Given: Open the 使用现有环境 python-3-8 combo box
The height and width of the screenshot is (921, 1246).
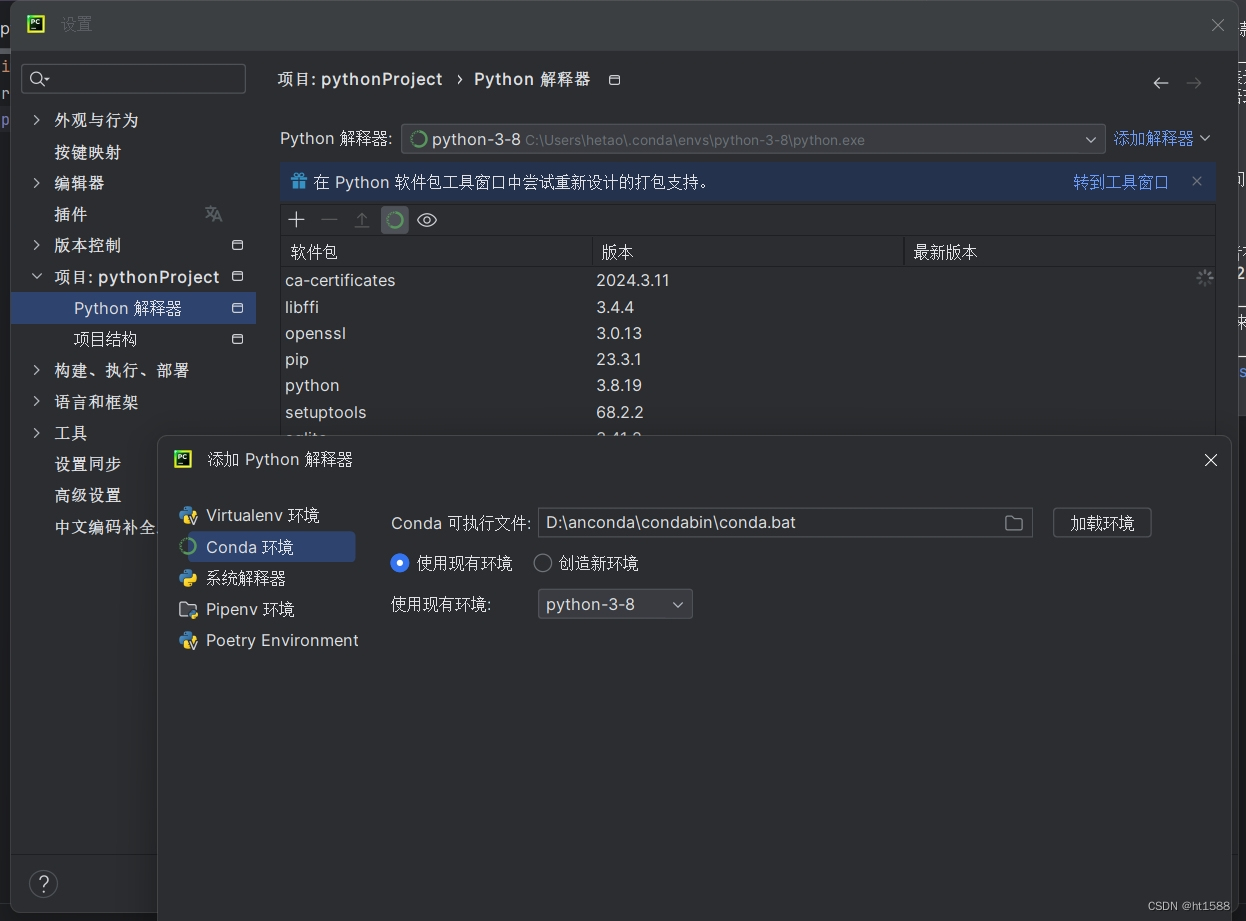Looking at the screenshot, I should tap(615, 604).
